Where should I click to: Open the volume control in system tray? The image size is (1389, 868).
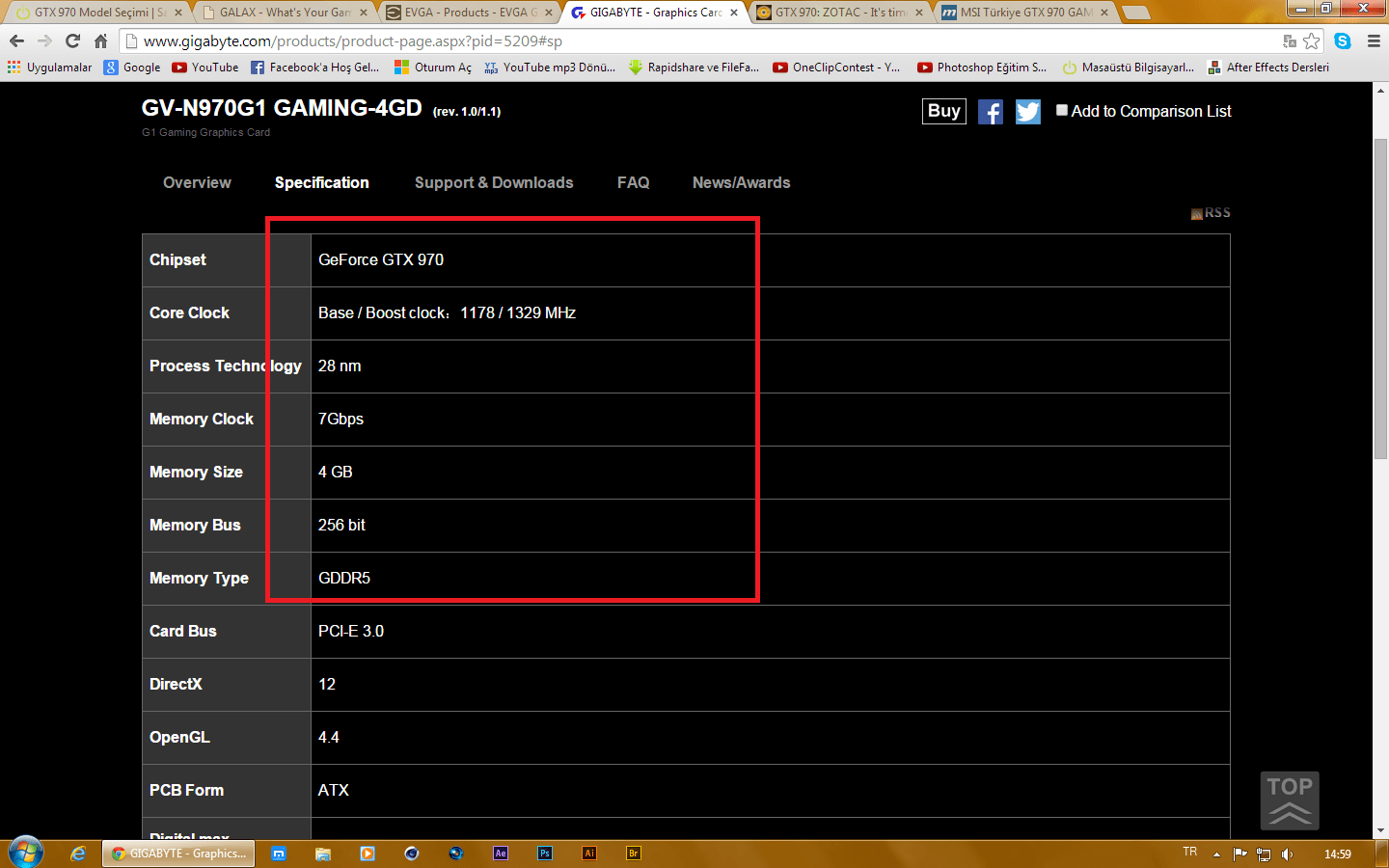point(1288,854)
